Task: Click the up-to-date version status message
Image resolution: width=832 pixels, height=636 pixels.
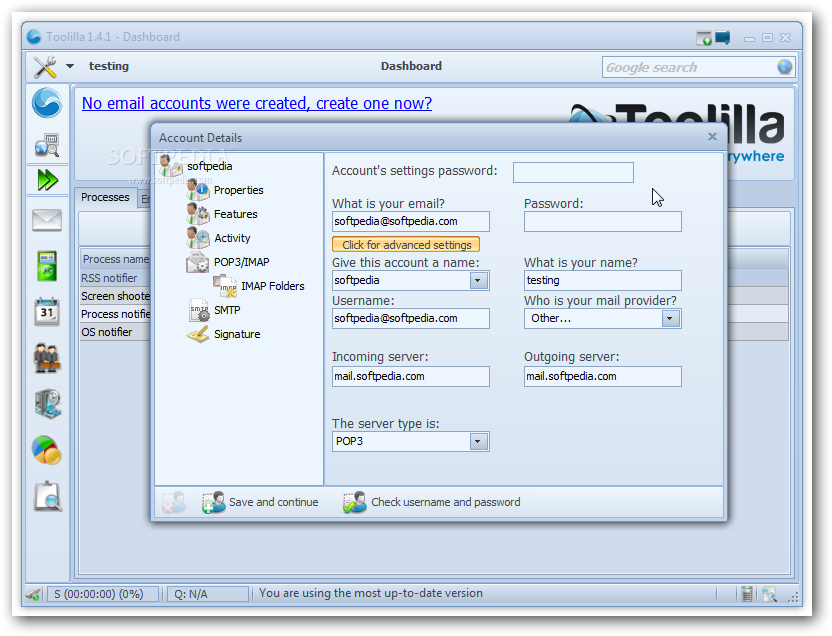Action: [371, 593]
